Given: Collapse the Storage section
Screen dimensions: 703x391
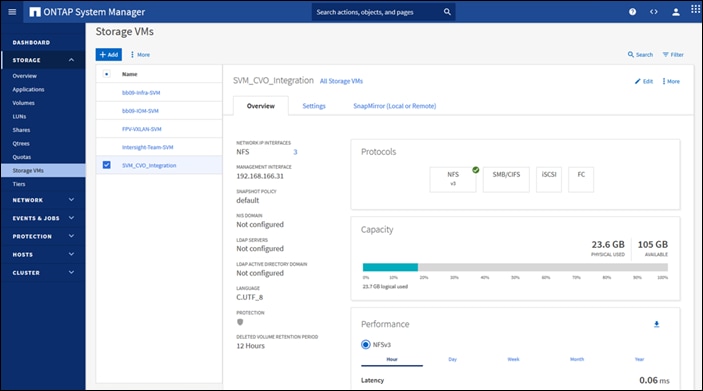Looking at the screenshot, I should 71,60.
